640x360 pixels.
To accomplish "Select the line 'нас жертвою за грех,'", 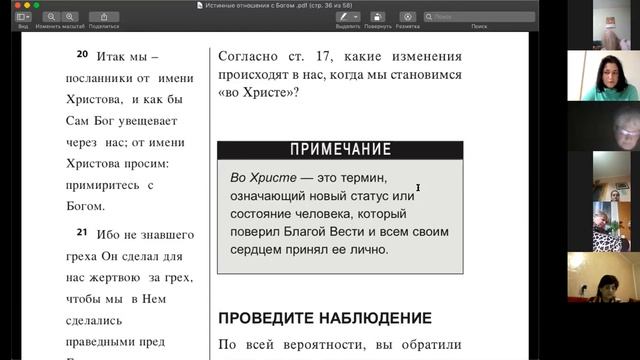I will 129,278.
